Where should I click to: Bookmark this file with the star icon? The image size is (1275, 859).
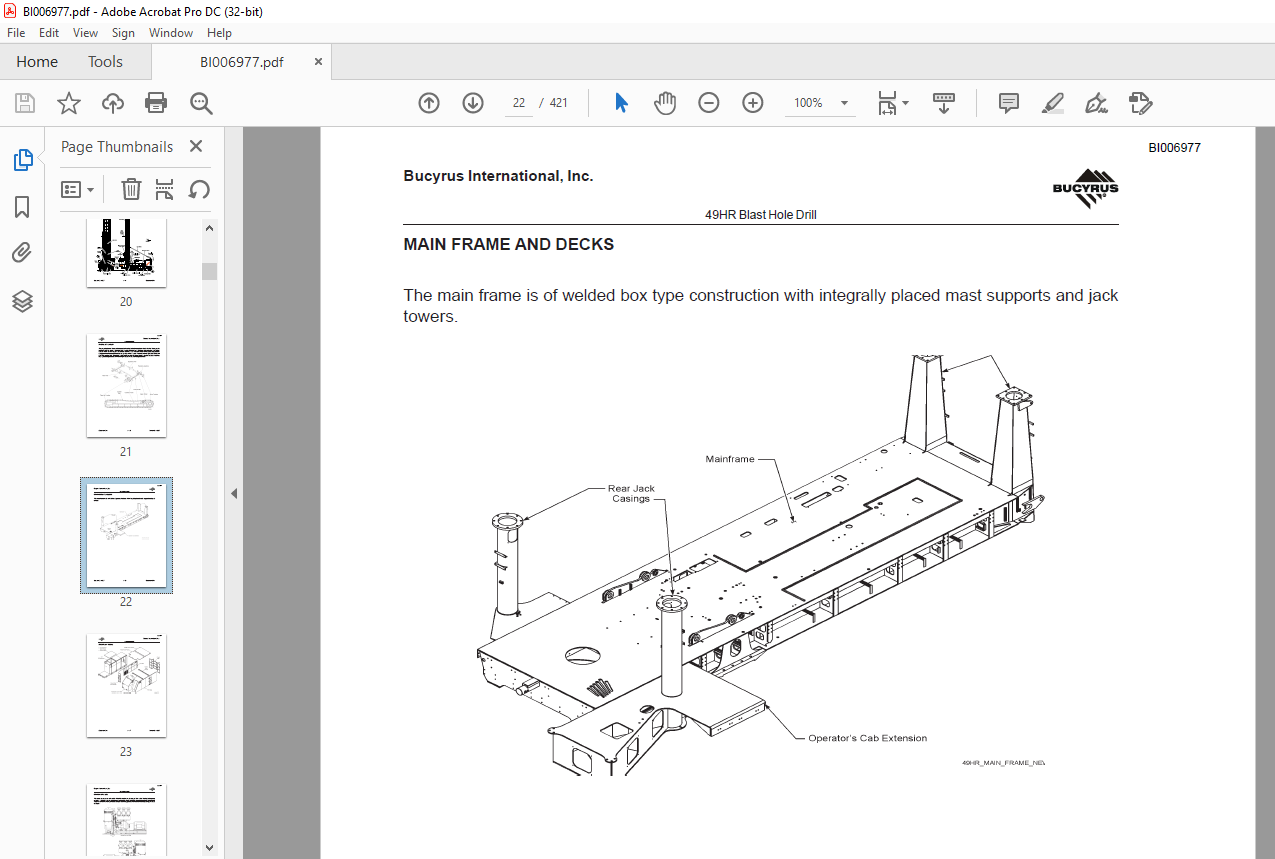tap(68, 103)
